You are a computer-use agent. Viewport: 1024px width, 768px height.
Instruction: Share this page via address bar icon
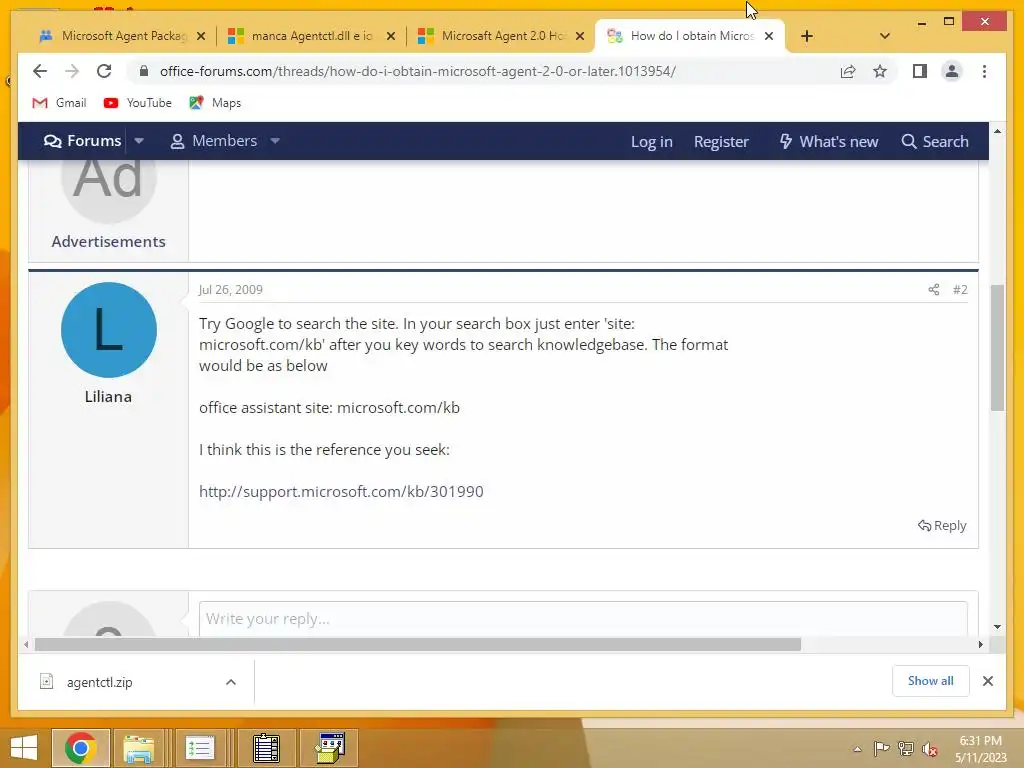click(848, 71)
